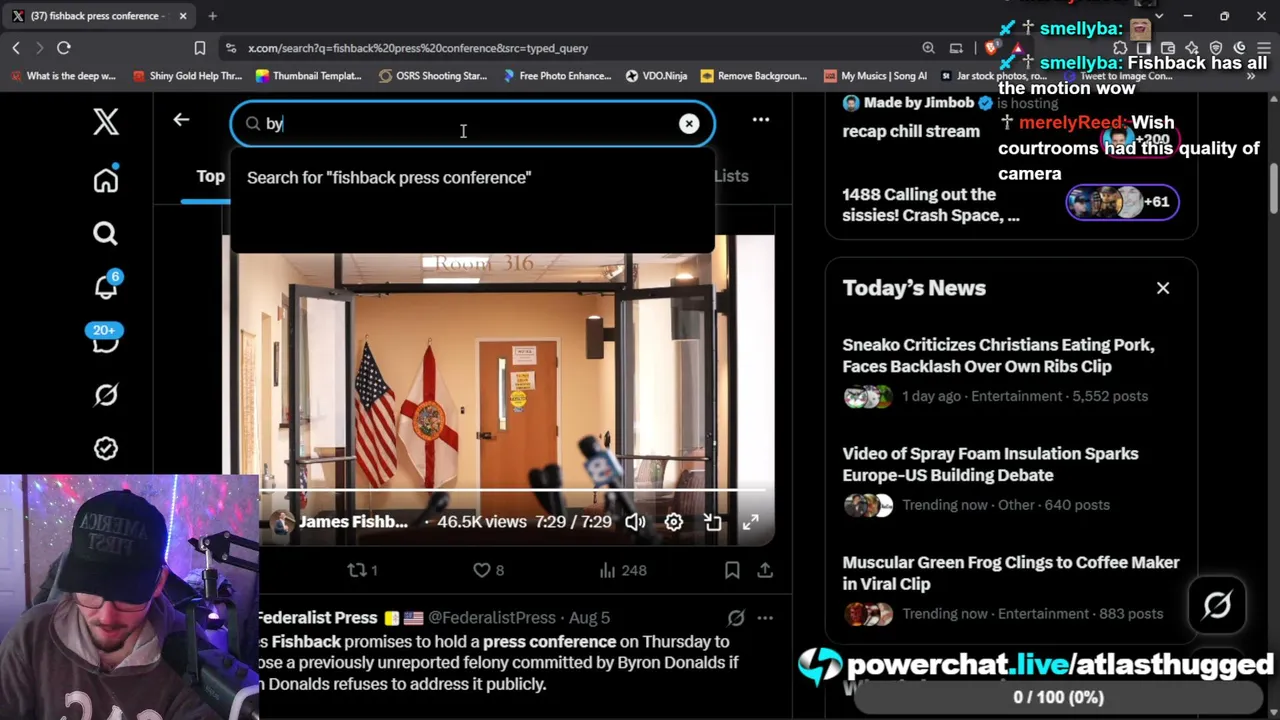1280x720 pixels.
Task: Open Grok actions on Federalist Press post
Action: click(736, 618)
